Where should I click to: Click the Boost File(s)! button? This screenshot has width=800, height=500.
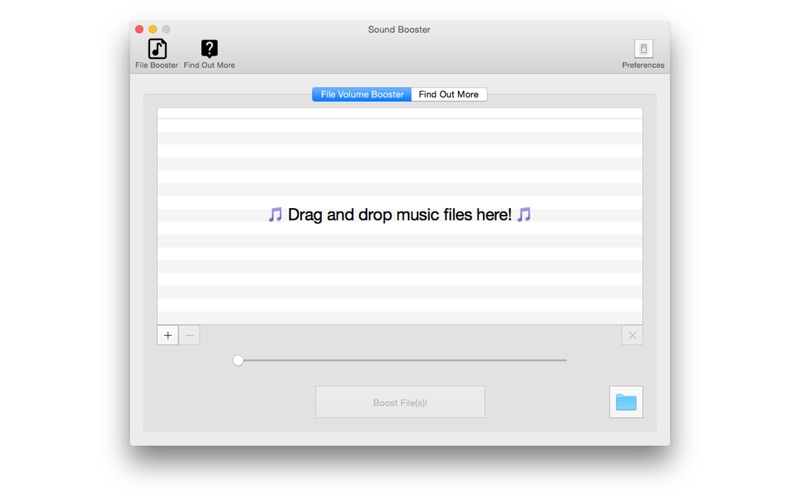click(x=400, y=402)
